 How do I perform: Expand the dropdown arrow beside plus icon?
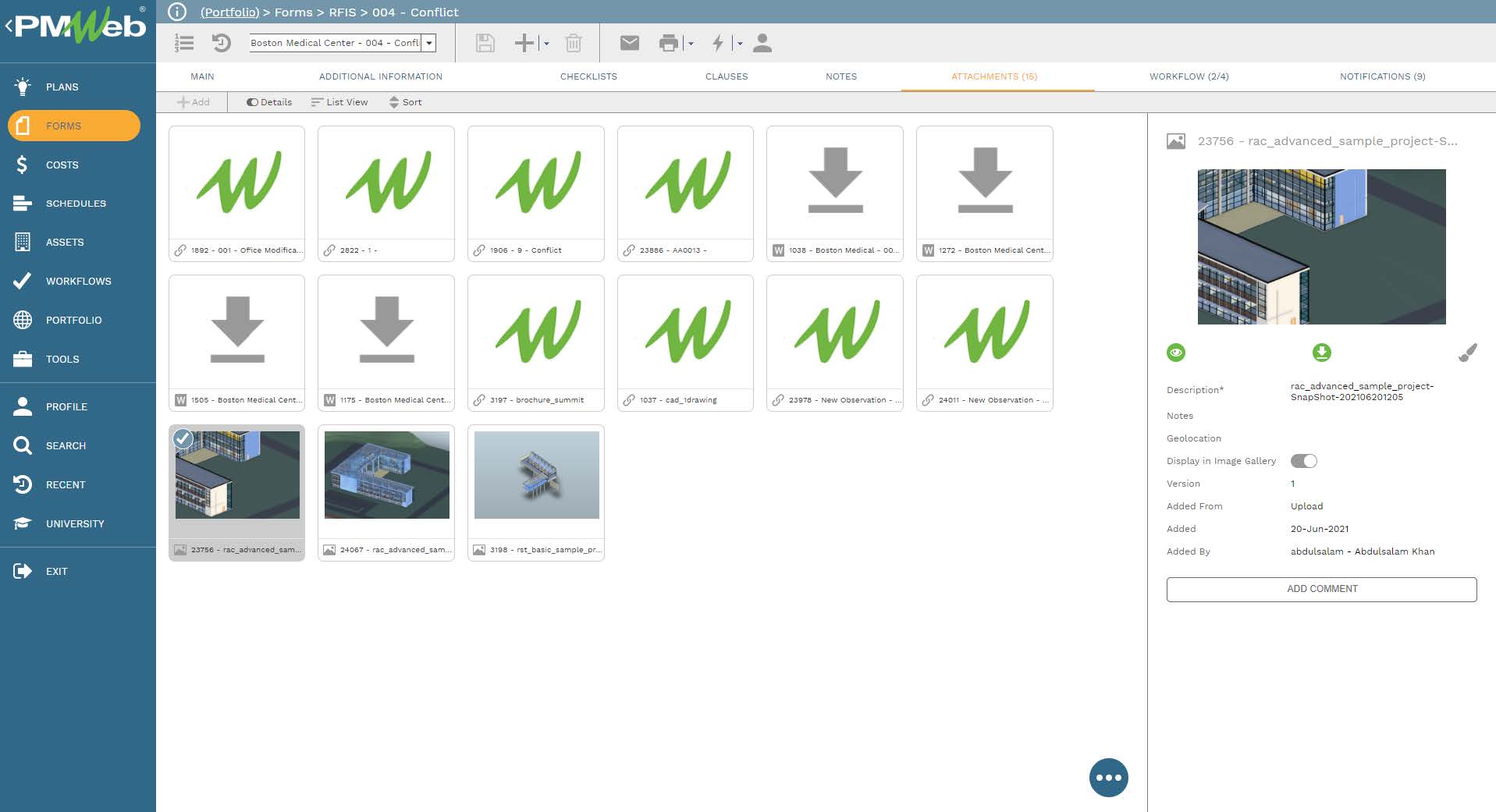click(x=546, y=44)
